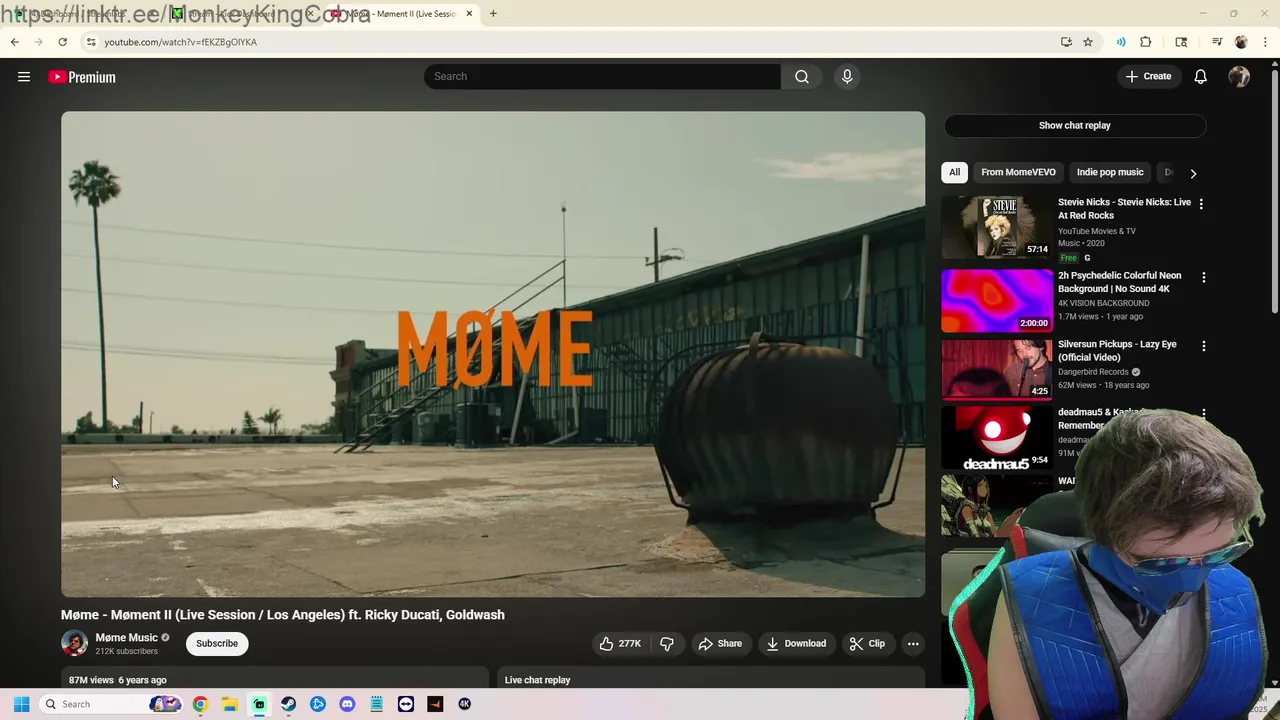Open Psychedelic Colorful Neon Background thumbnail
The width and height of the screenshot is (1280, 720).
pos(997,300)
